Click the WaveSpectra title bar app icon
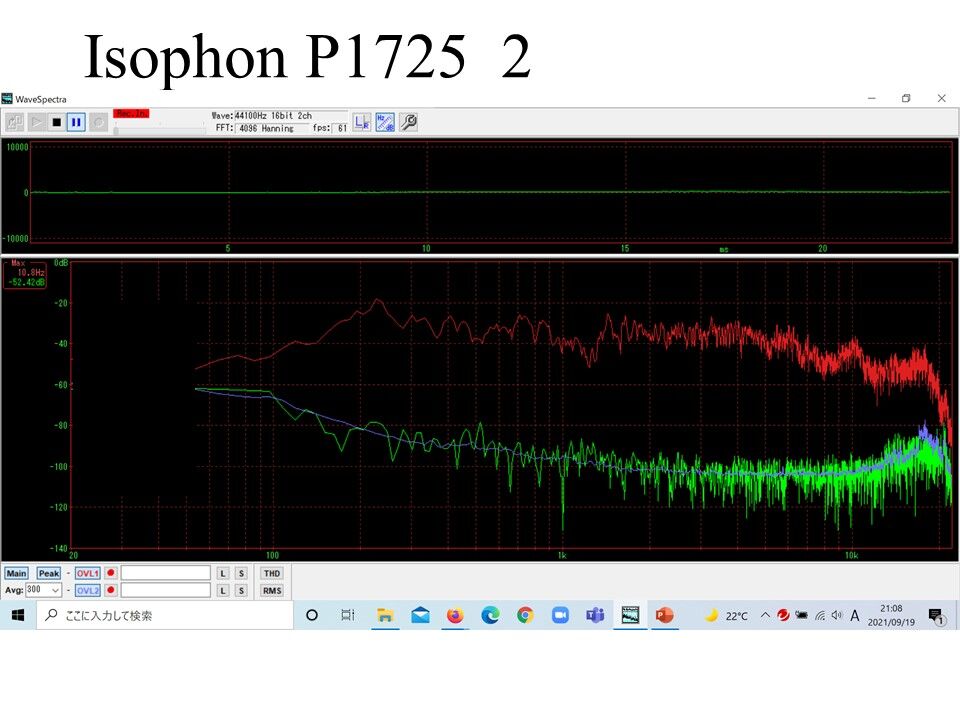The height and width of the screenshot is (720, 960). [7, 99]
